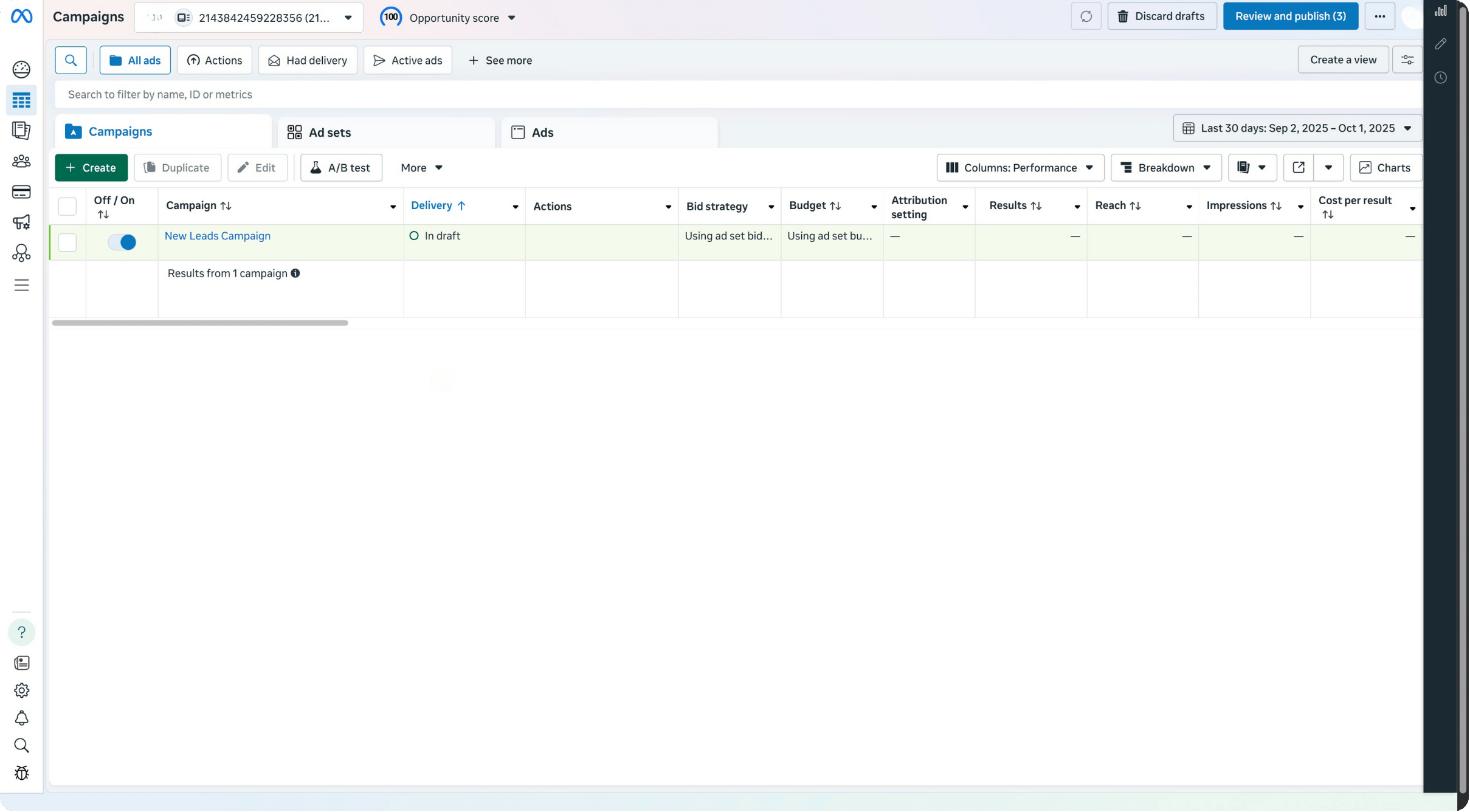The width and height of the screenshot is (1470, 812).
Task: Open the notifications bell icon
Action: tap(21, 718)
